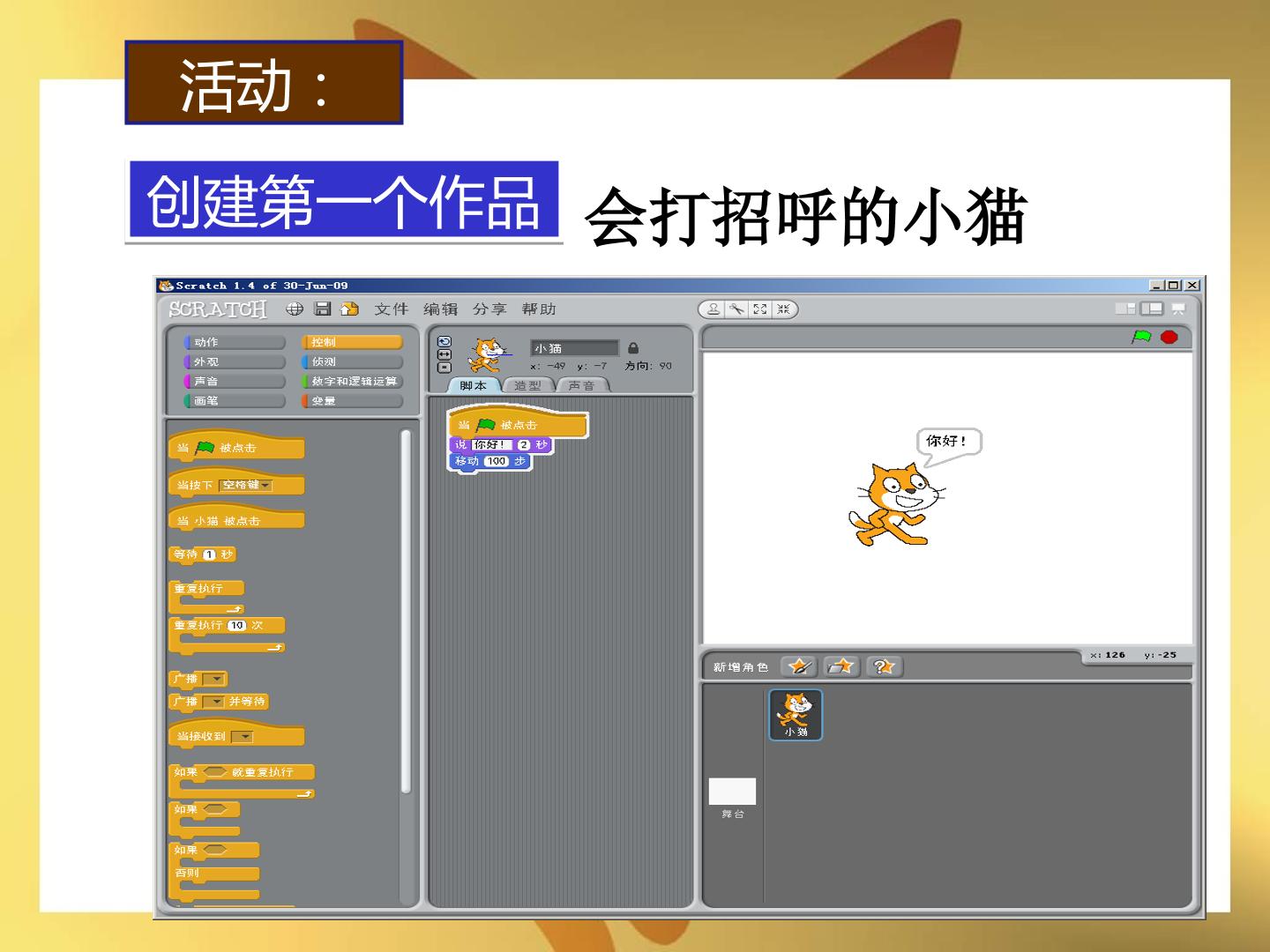Toggle the sprite drag lock icon
Viewport: 1270px width, 952px height.
point(633,348)
